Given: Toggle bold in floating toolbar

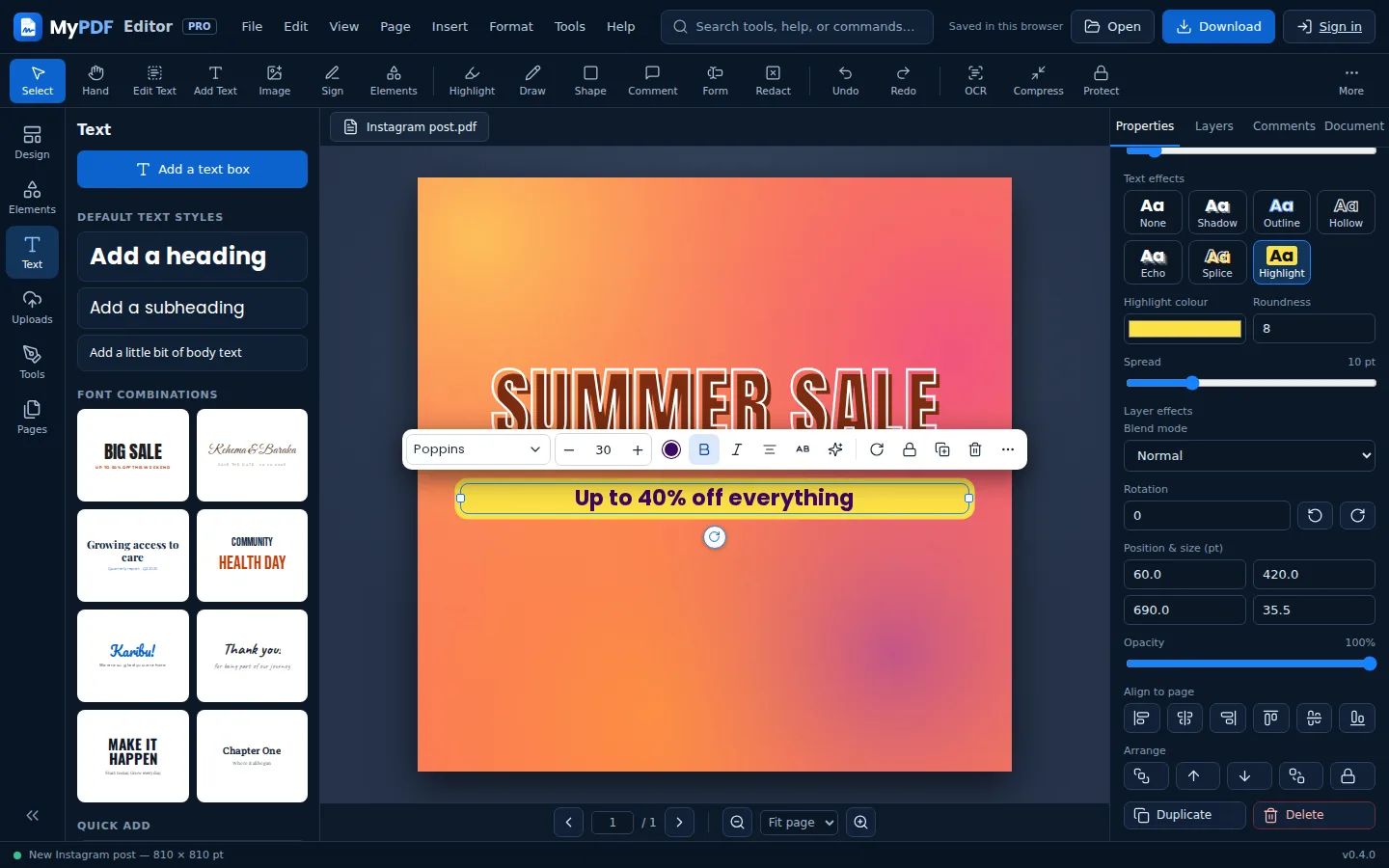Looking at the screenshot, I should tap(704, 449).
